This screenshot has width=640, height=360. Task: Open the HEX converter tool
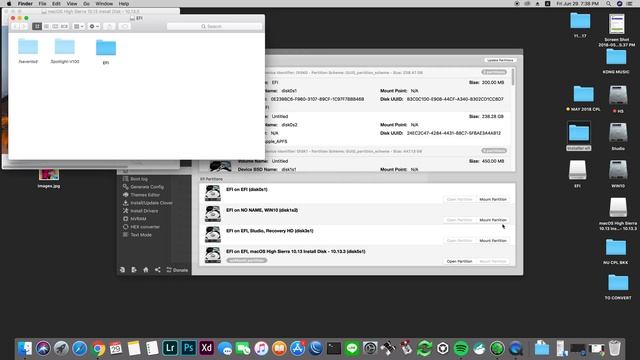pos(141,227)
